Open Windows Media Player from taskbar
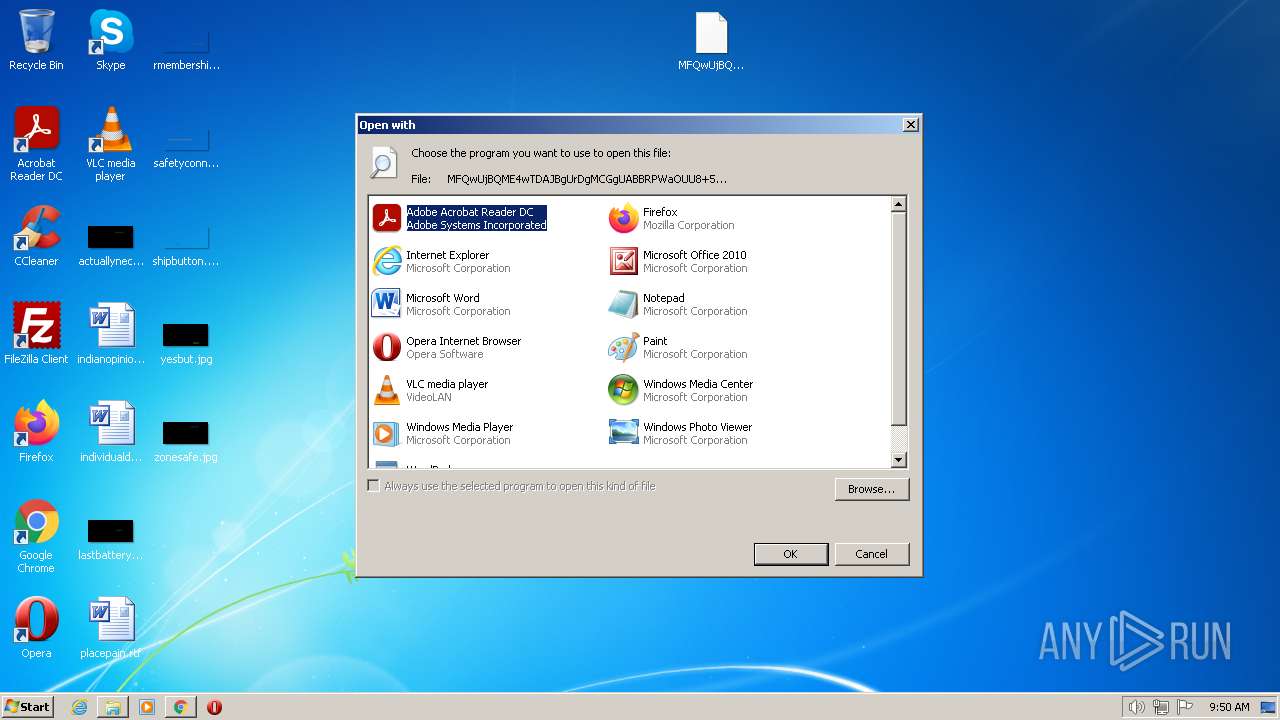Image resolution: width=1280 pixels, height=720 pixels. (x=146, y=707)
